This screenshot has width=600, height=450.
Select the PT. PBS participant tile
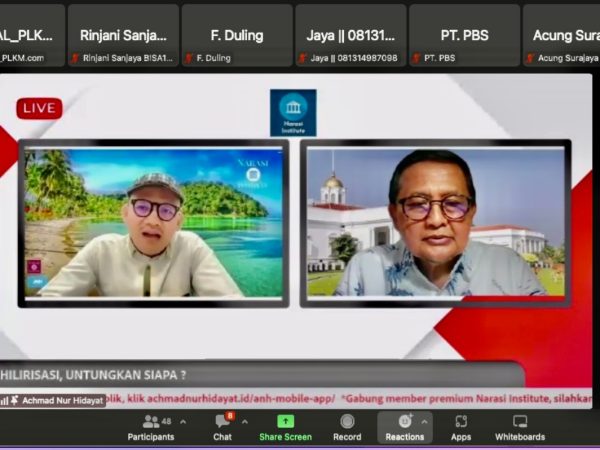pyautogui.click(x=464, y=35)
